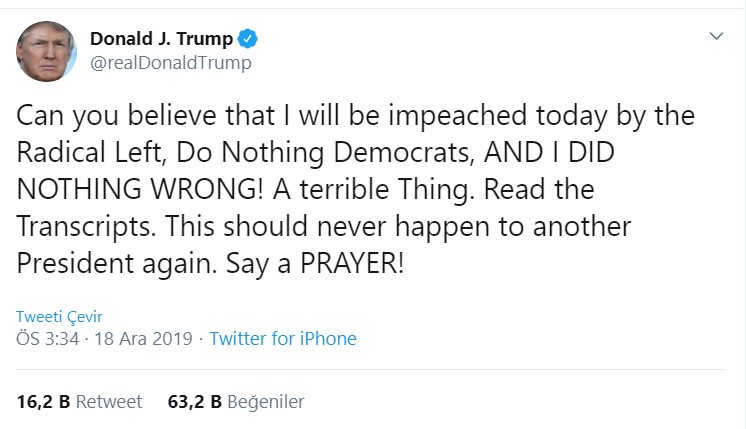The height and width of the screenshot is (429, 746).
Task: Click the 18 Ara 2019 date
Action: point(144,338)
